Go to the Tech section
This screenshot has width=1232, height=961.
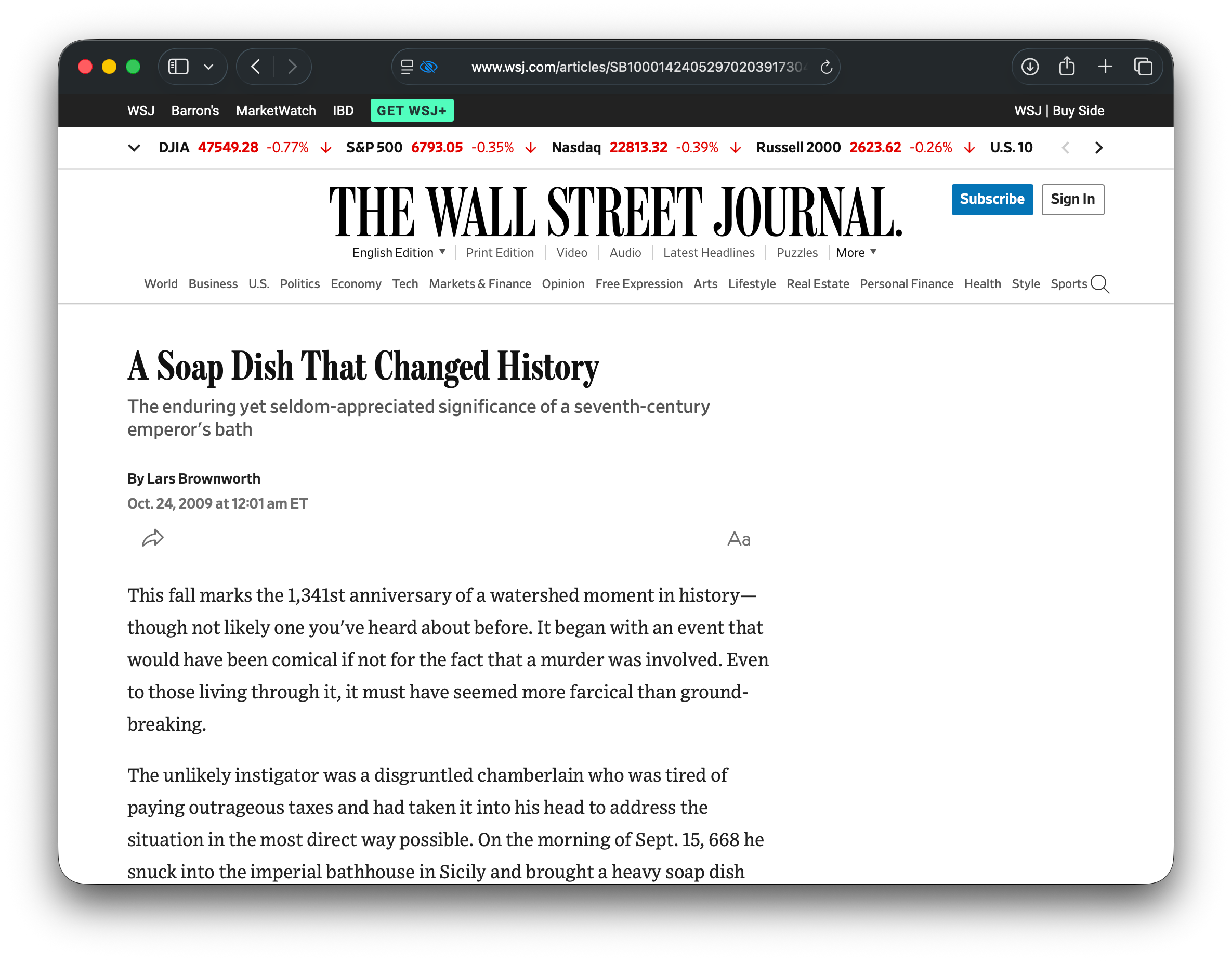(405, 284)
